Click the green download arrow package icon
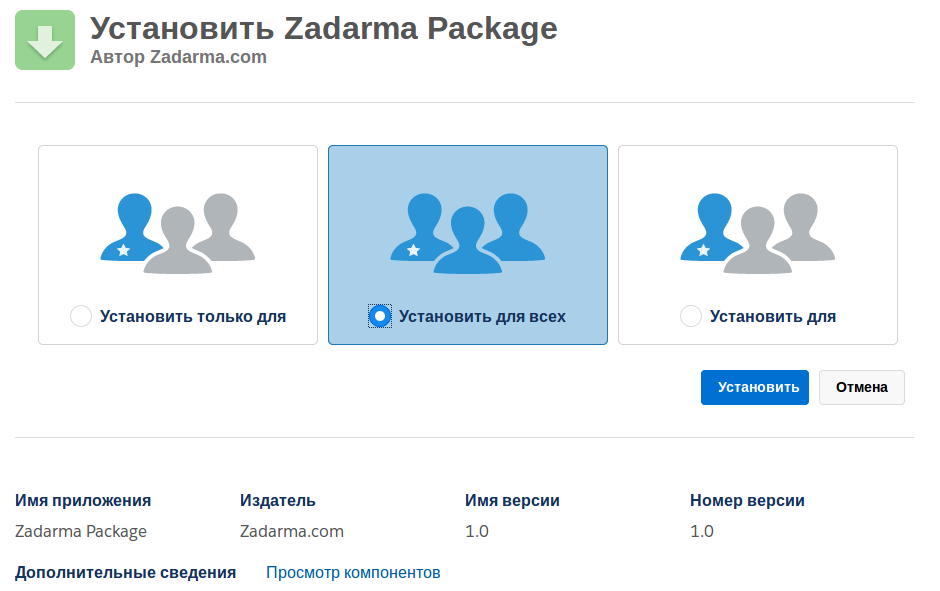The width and height of the screenshot is (940, 591). tap(45, 40)
